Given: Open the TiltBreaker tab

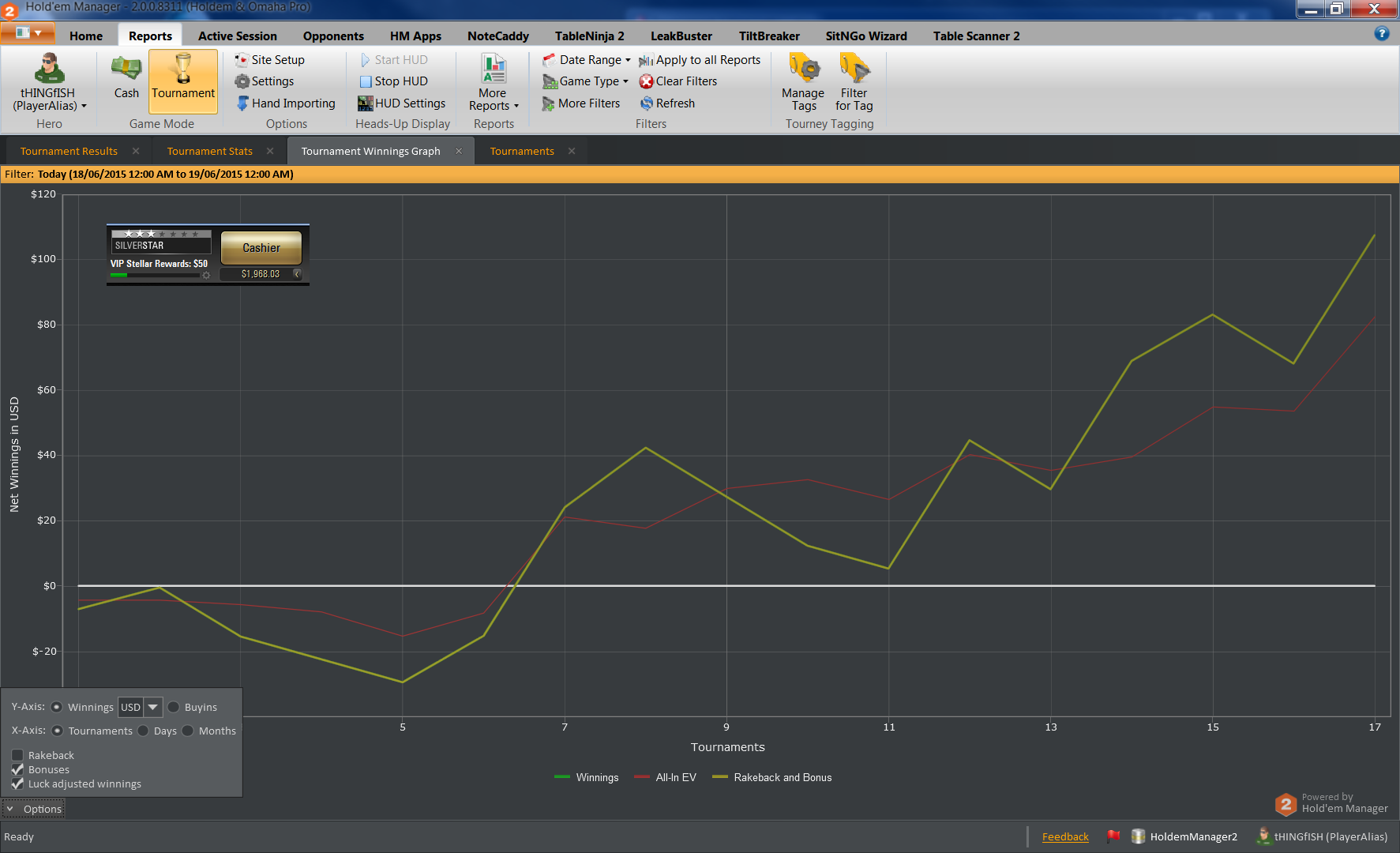Looking at the screenshot, I should point(769,36).
